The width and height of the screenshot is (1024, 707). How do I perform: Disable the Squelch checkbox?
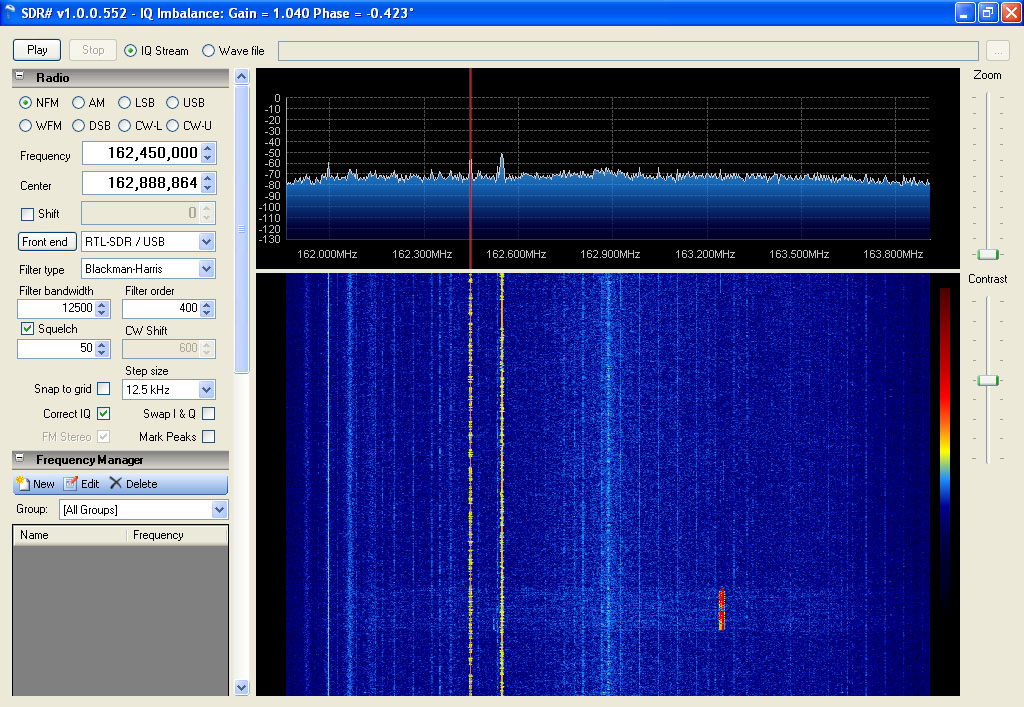point(27,329)
